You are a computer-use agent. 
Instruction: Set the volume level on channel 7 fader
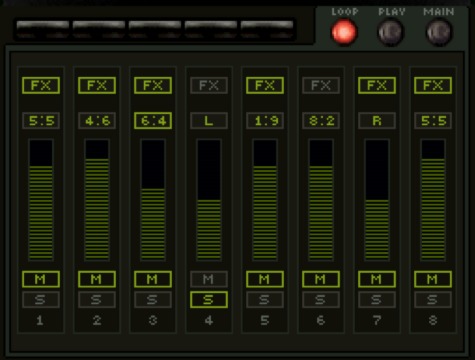pos(377,200)
